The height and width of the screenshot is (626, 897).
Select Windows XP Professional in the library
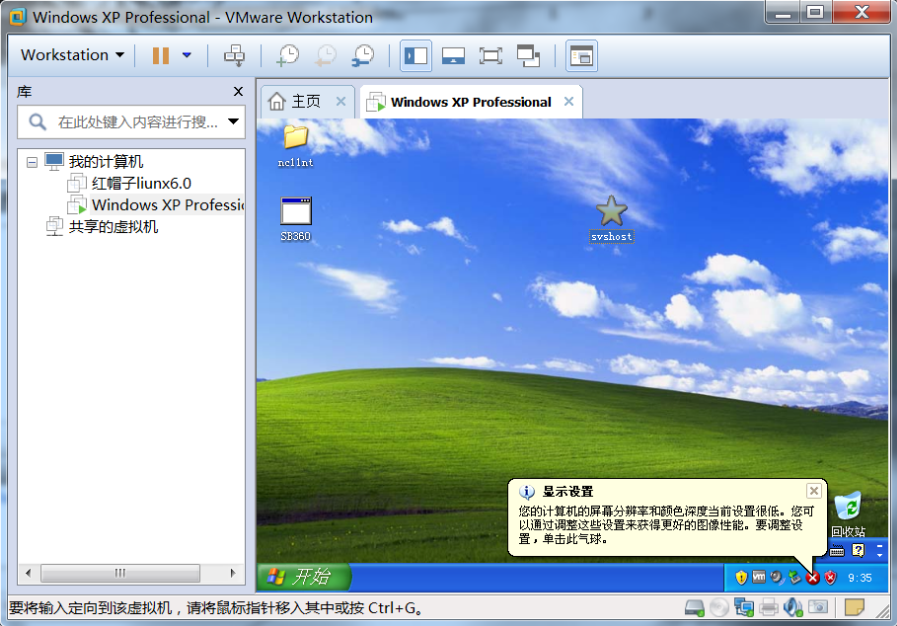coord(168,205)
